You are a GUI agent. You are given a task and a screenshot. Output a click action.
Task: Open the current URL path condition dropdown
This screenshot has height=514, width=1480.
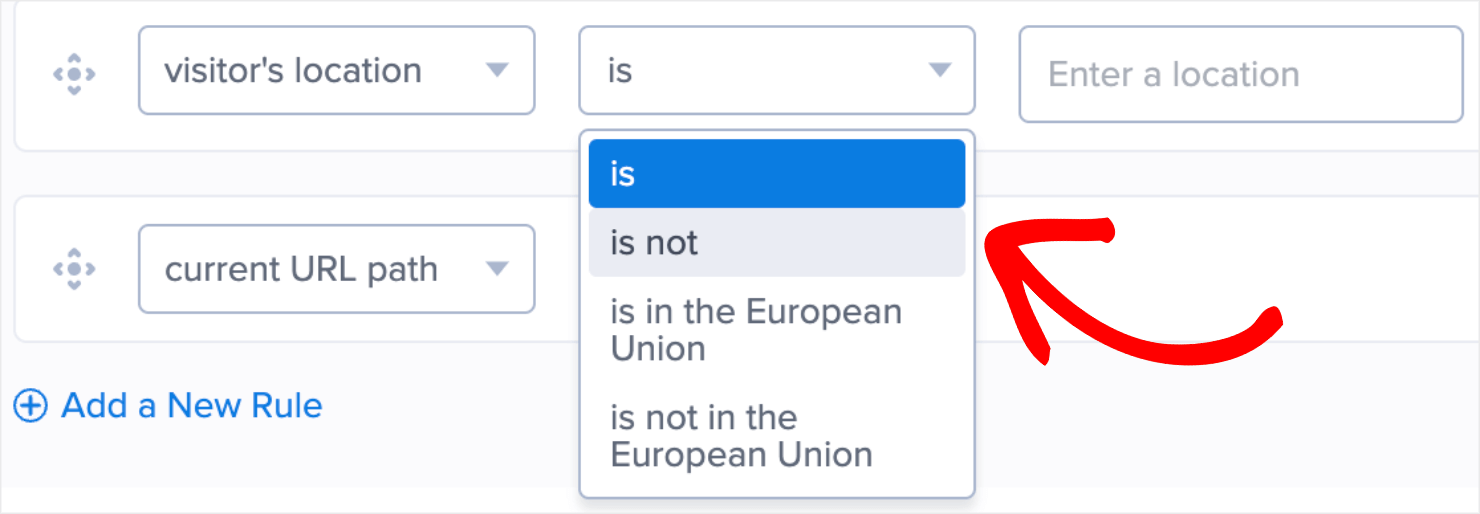336,269
